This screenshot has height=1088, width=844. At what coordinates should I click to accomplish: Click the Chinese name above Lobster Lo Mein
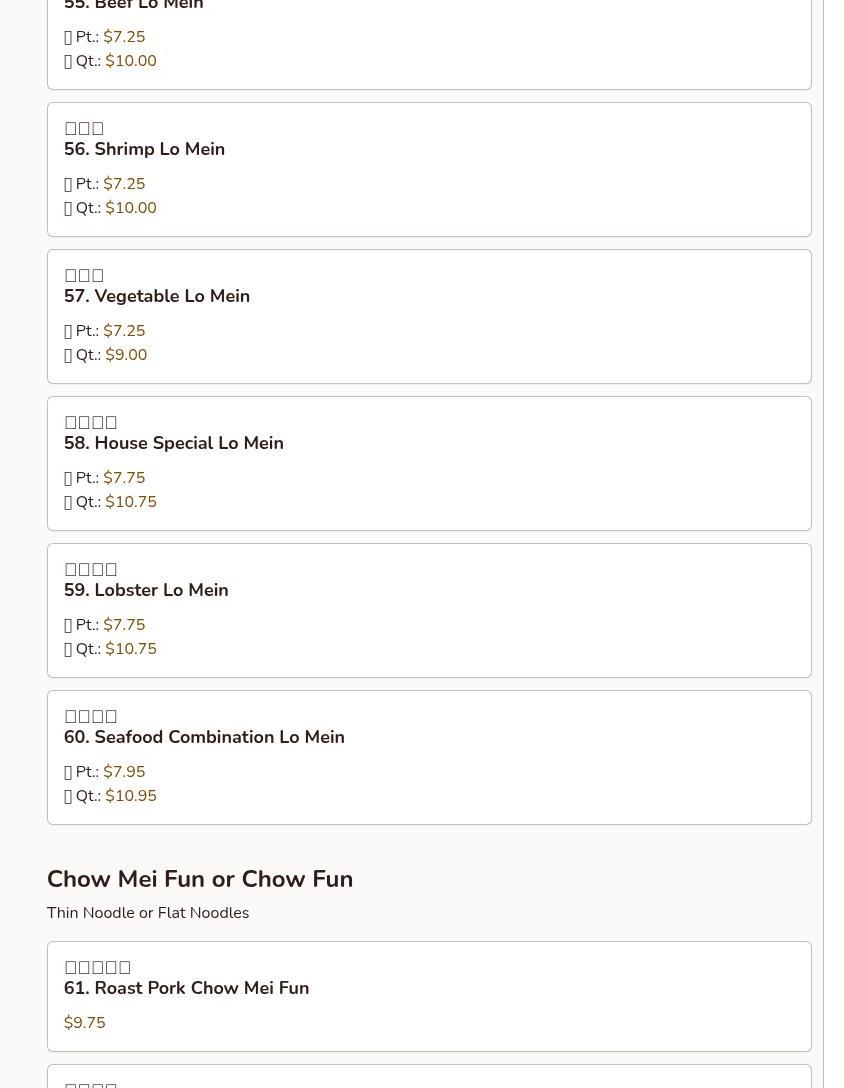coord(91,569)
